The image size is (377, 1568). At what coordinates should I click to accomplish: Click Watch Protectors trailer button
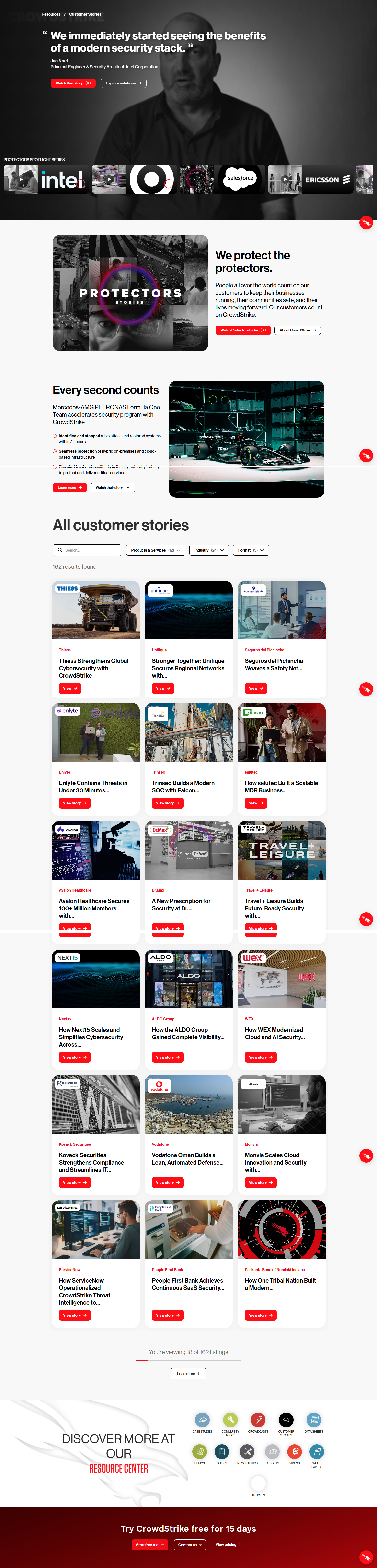point(243,330)
